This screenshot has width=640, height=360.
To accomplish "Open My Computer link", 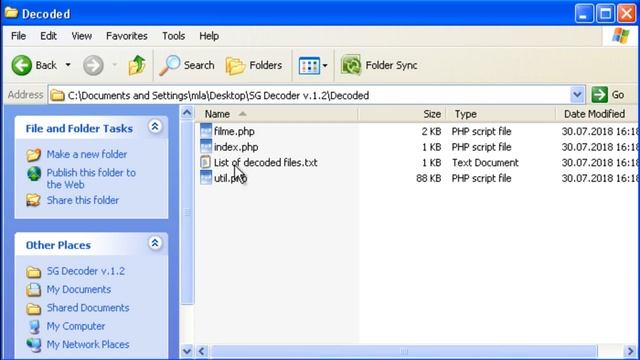I will point(76,326).
